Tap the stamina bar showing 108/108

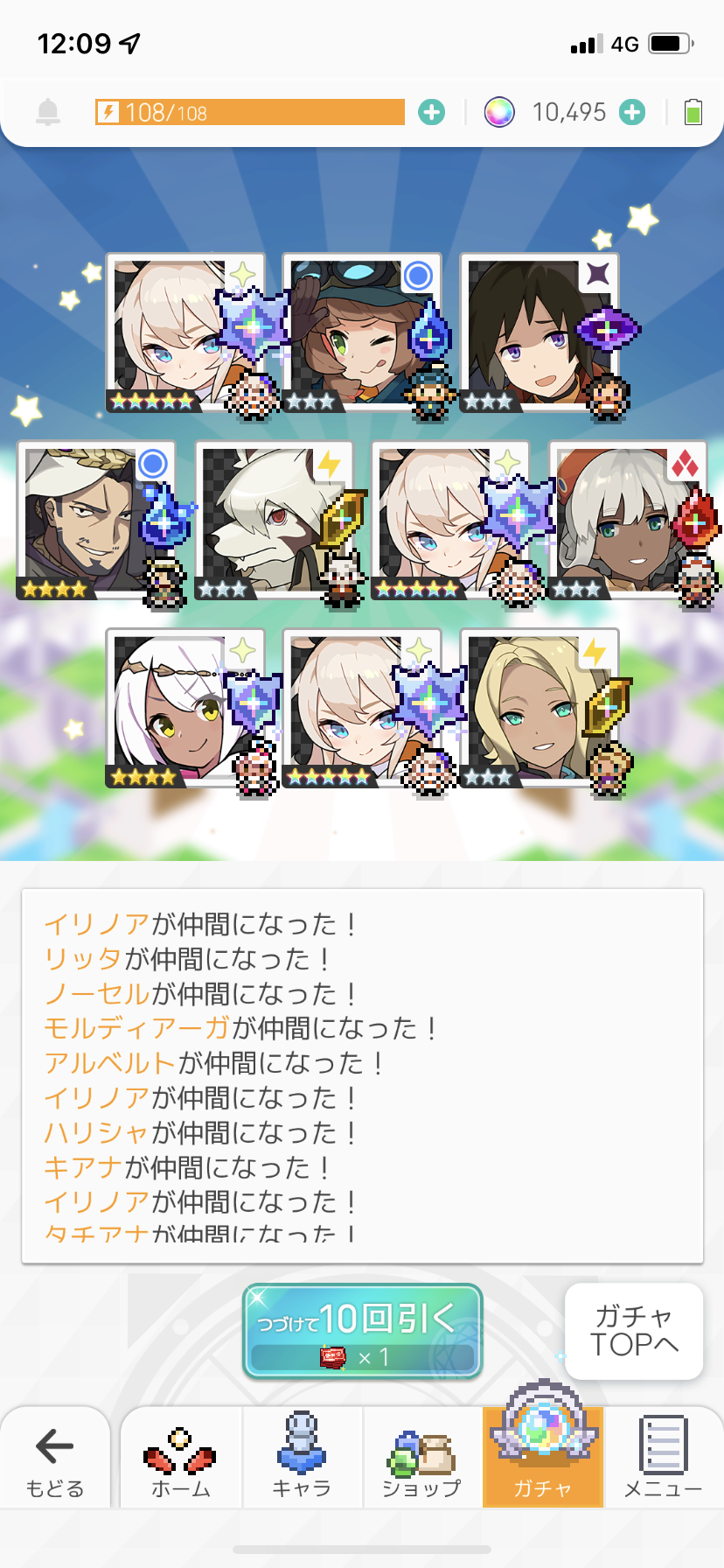pyautogui.click(x=250, y=112)
